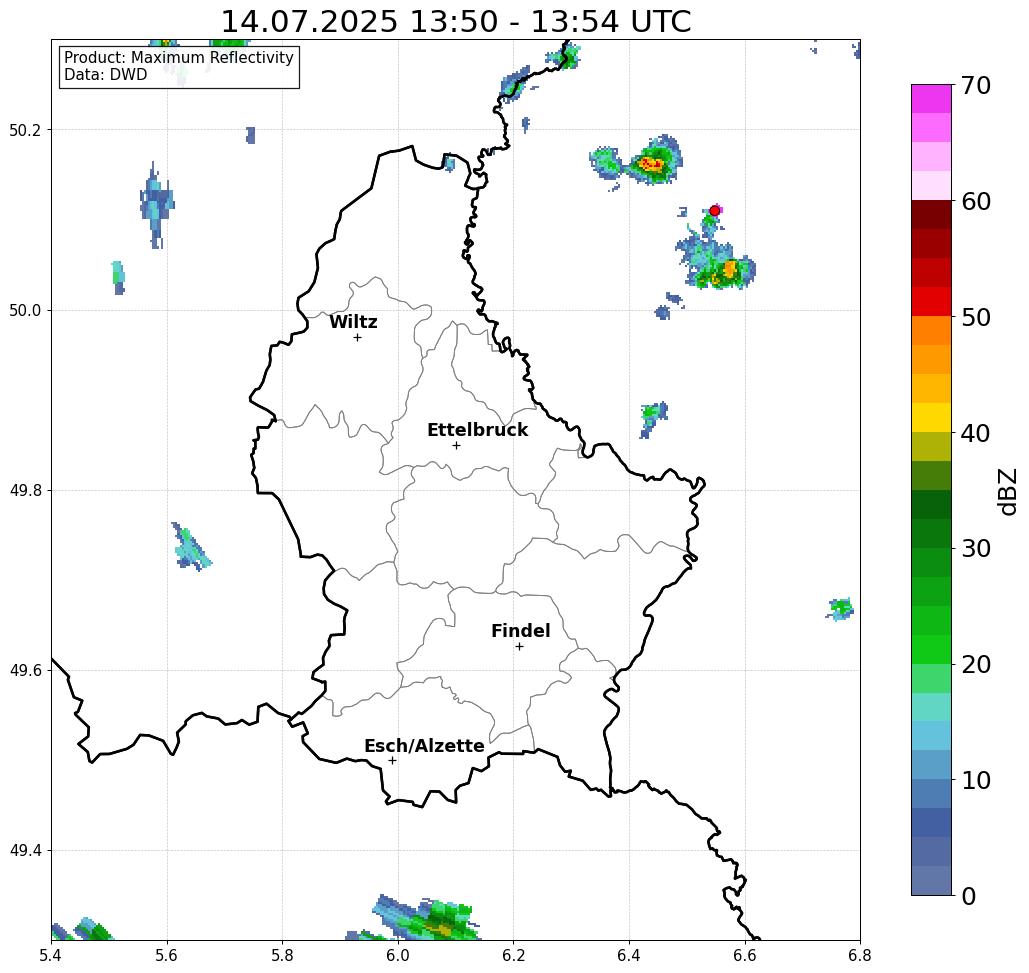1029x973 pixels.
Task: Click the longitude 5.4 axis tick label
Action: coord(51,956)
